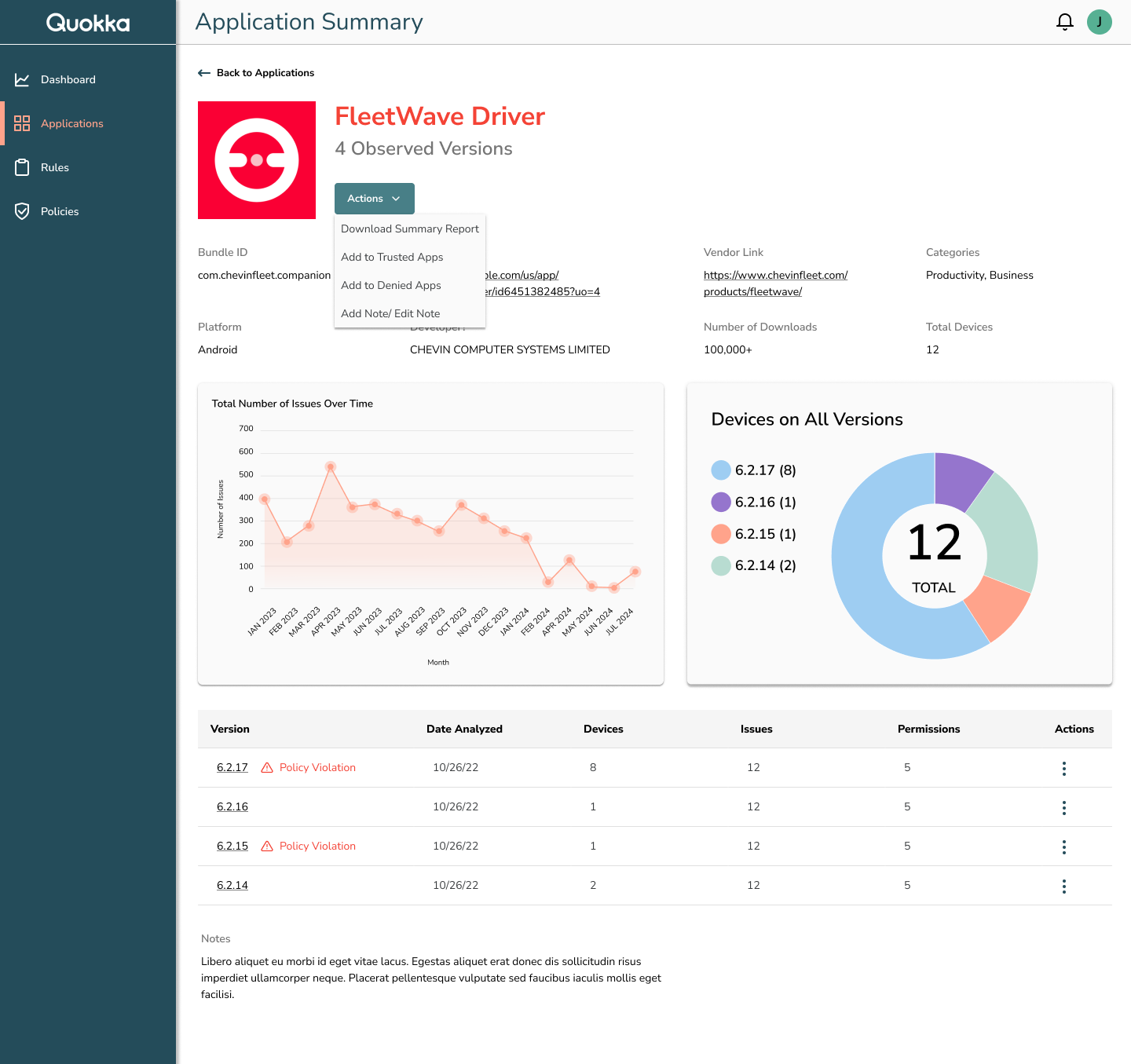Click the Date Analyzed column header
1131x1064 pixels.
[464, 729]
